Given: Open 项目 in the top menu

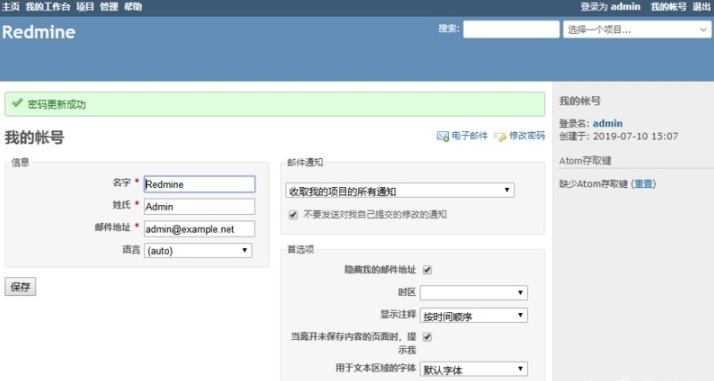Looking at the screenshot, I should (x=85, y=7).
